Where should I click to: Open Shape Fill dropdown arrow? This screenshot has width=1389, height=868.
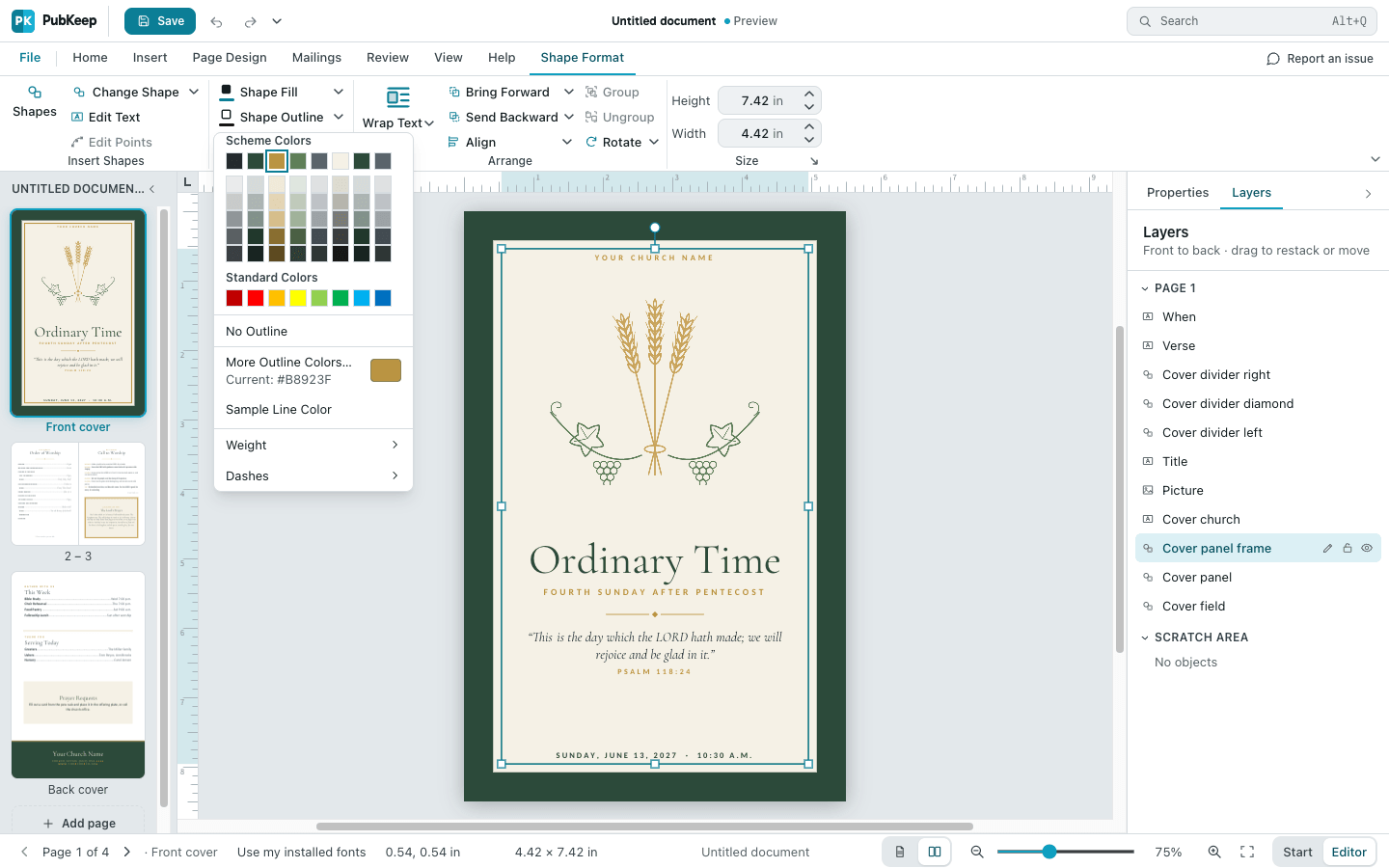click(339, 93)
